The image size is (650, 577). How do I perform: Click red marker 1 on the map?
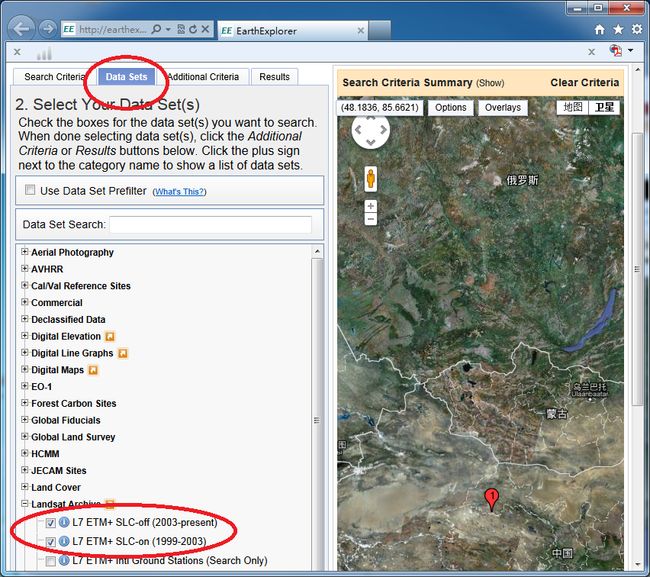492,499
